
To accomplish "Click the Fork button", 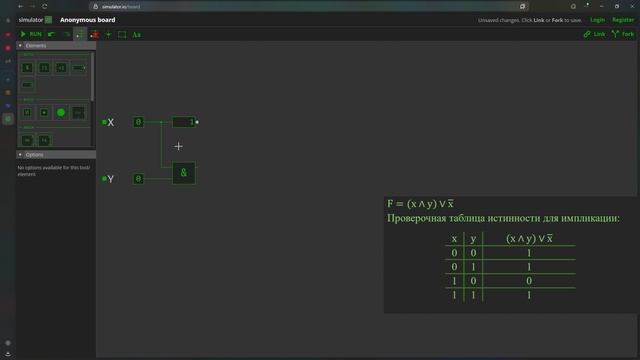I will pyautogui.click(x=623, y=34).
